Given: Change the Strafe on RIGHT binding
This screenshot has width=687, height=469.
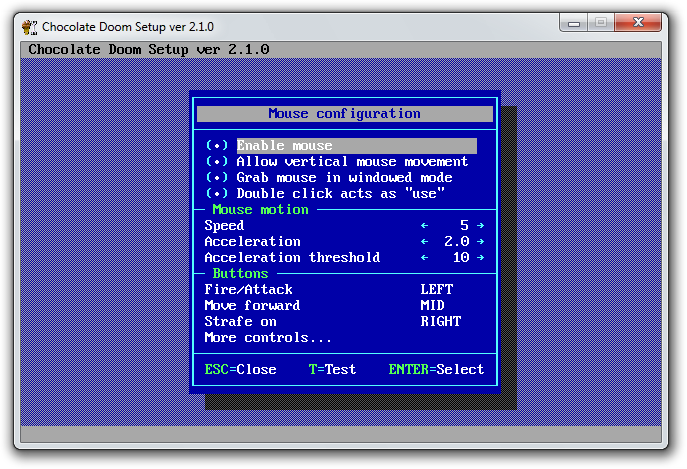Looking at the screenshot, I should pyautogui.click(x=440, y=322).
